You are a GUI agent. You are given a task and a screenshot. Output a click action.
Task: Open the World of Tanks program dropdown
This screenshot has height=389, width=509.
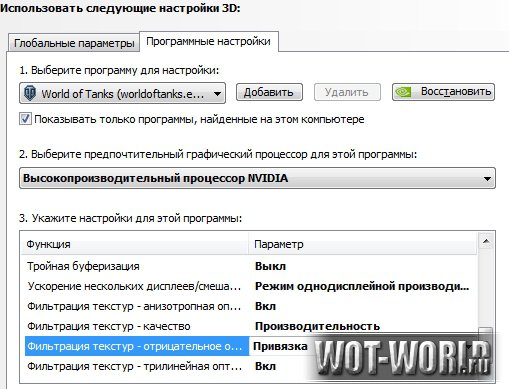click(x=122, y=93)
